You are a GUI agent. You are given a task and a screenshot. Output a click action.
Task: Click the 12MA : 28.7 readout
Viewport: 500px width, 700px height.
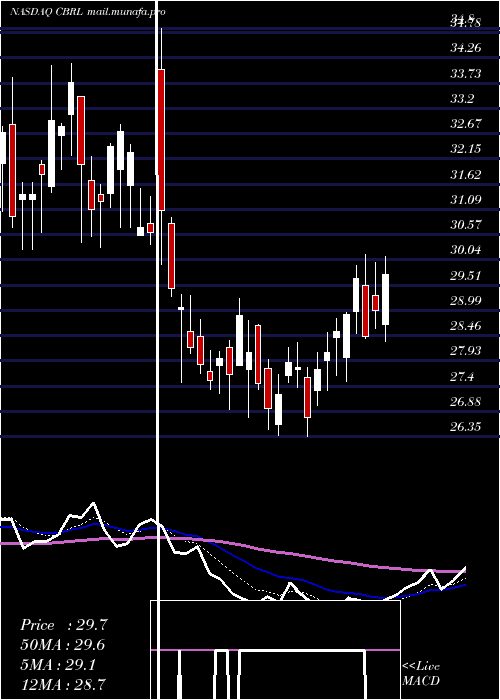coord(63,684)
